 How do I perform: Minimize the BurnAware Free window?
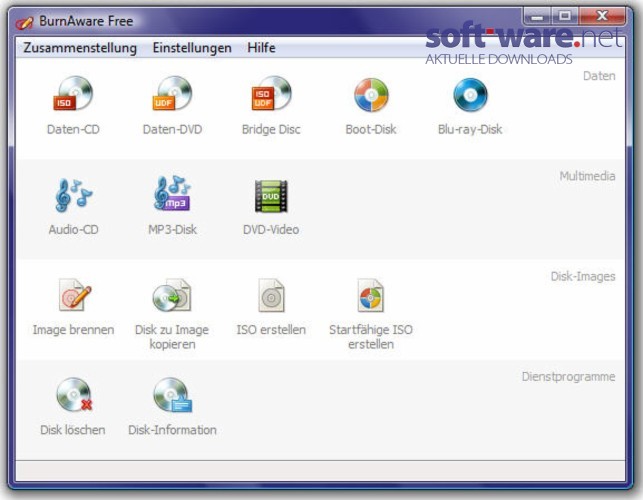pos(537,16)
